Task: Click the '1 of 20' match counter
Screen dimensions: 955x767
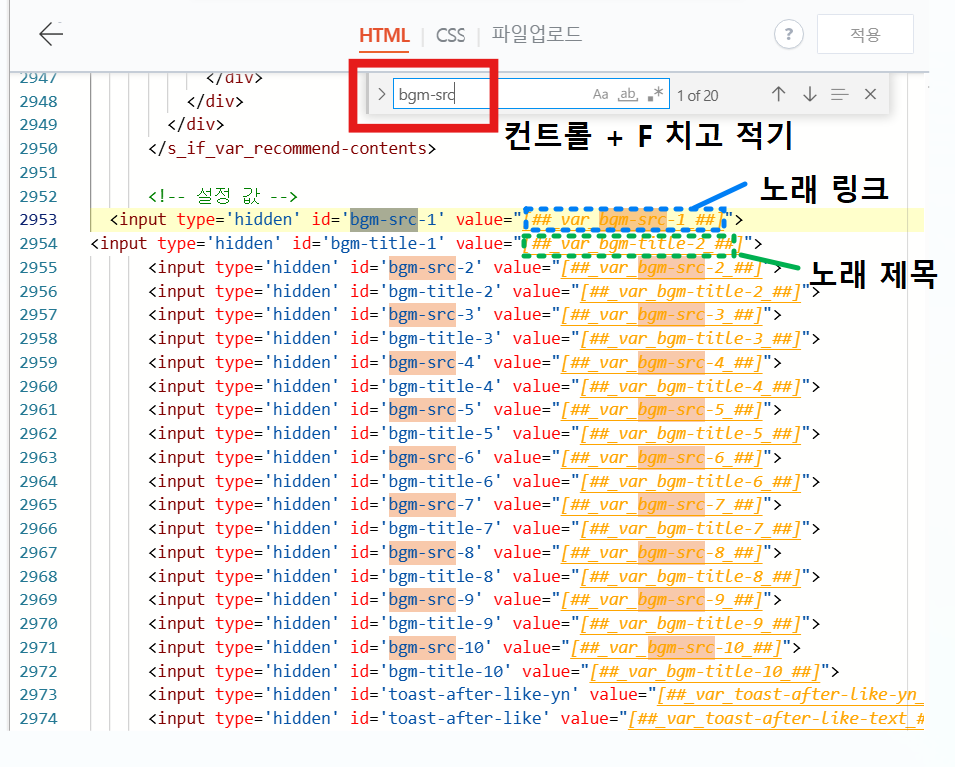Action: [x=698, y=96]
